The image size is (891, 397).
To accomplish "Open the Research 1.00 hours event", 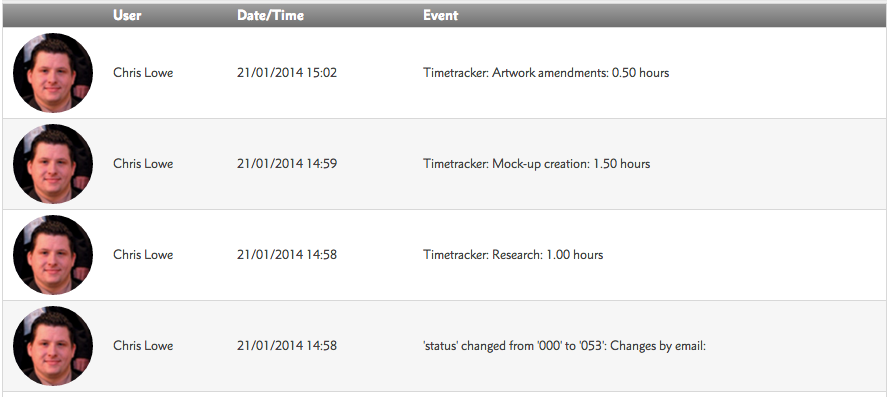I will click(x=513, y=254).
